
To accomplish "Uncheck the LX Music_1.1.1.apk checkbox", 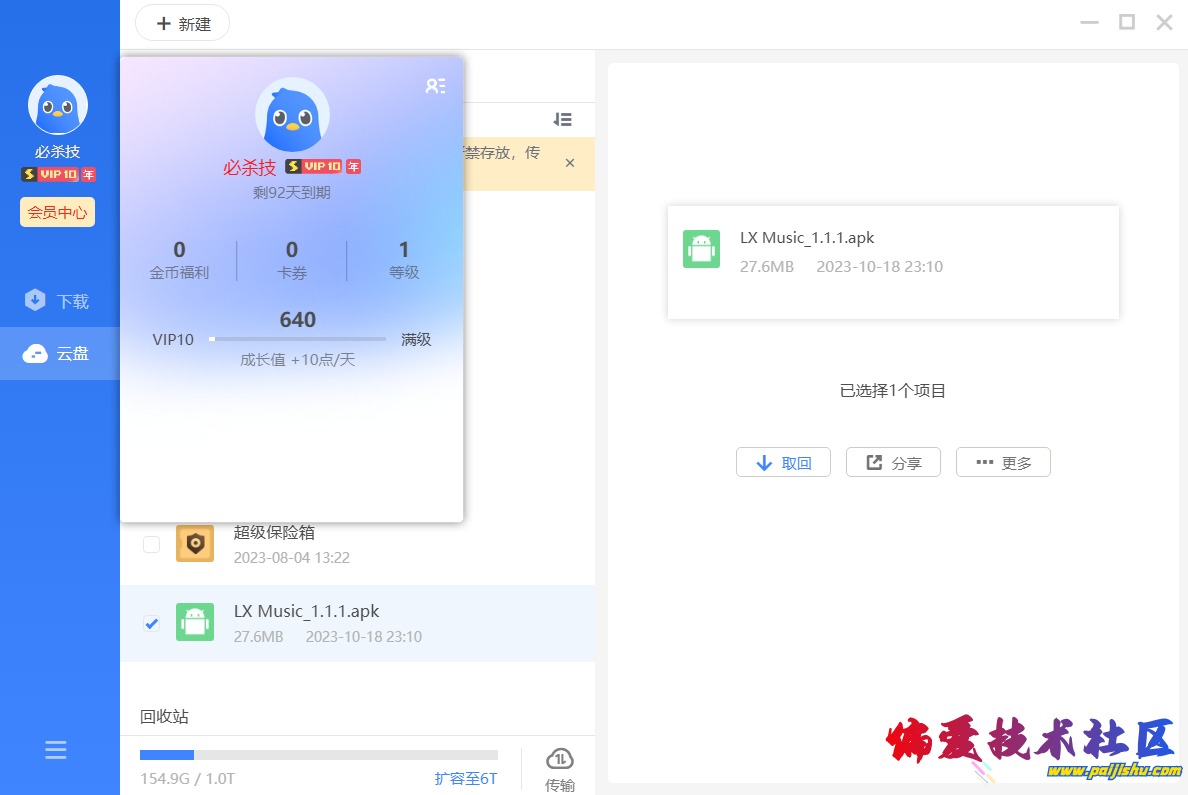I will [151, 624].
